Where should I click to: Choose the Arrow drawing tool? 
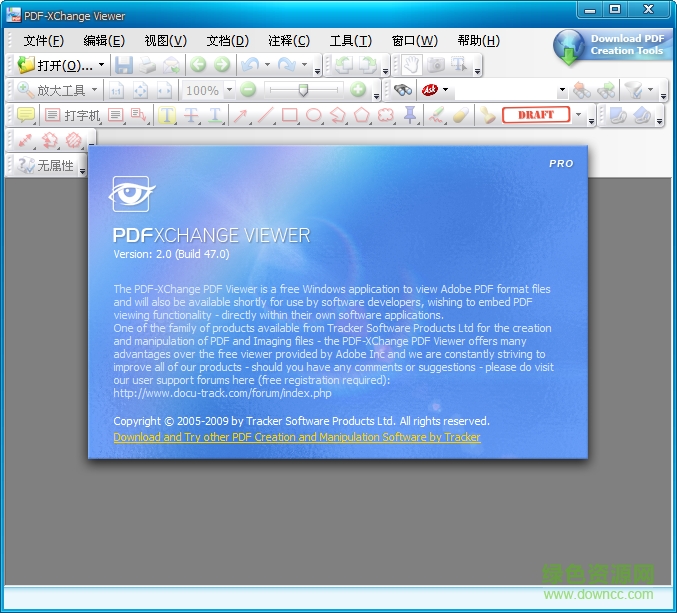(241, 115)
